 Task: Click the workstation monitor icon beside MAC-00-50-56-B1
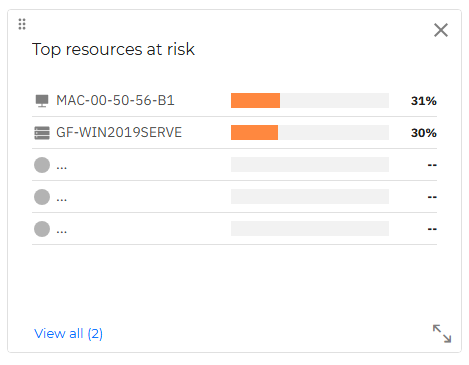(42, 101)
